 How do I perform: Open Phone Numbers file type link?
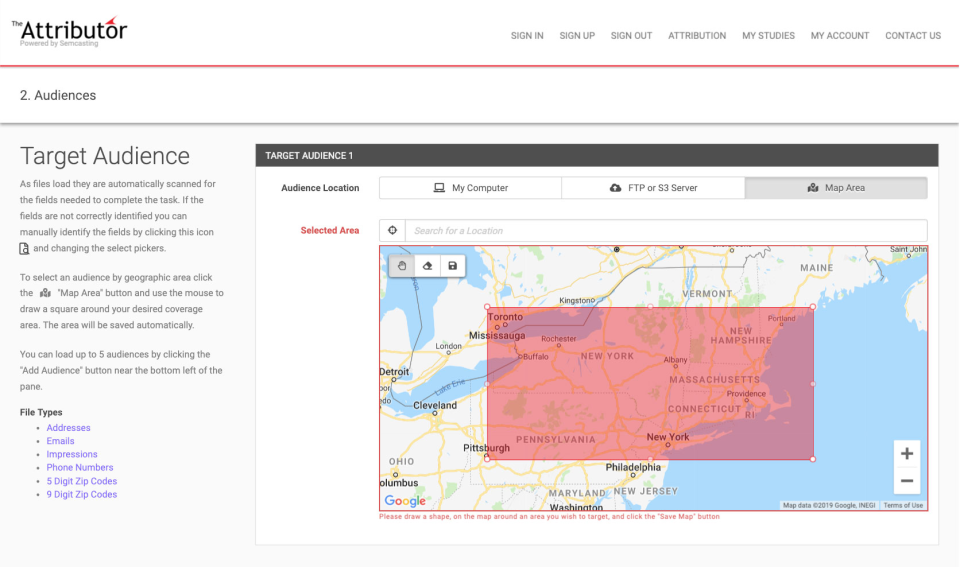click(x=80, y=467)
